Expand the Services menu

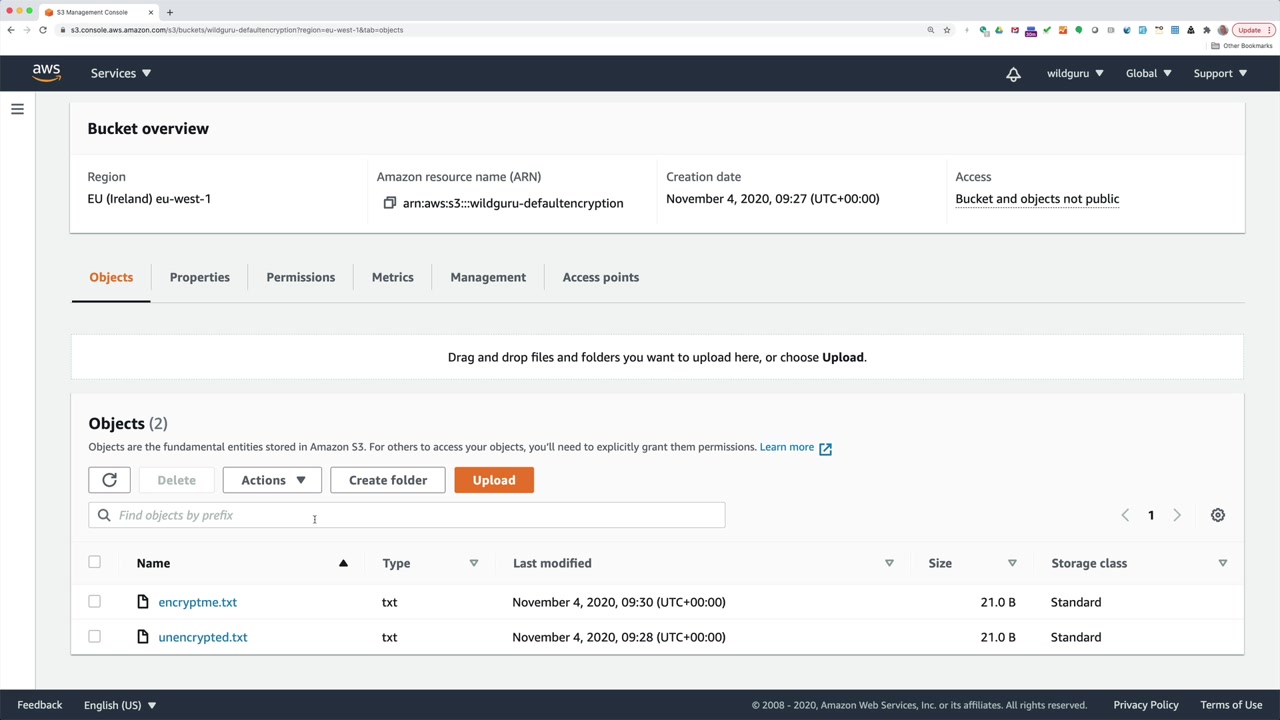(121, 73)
